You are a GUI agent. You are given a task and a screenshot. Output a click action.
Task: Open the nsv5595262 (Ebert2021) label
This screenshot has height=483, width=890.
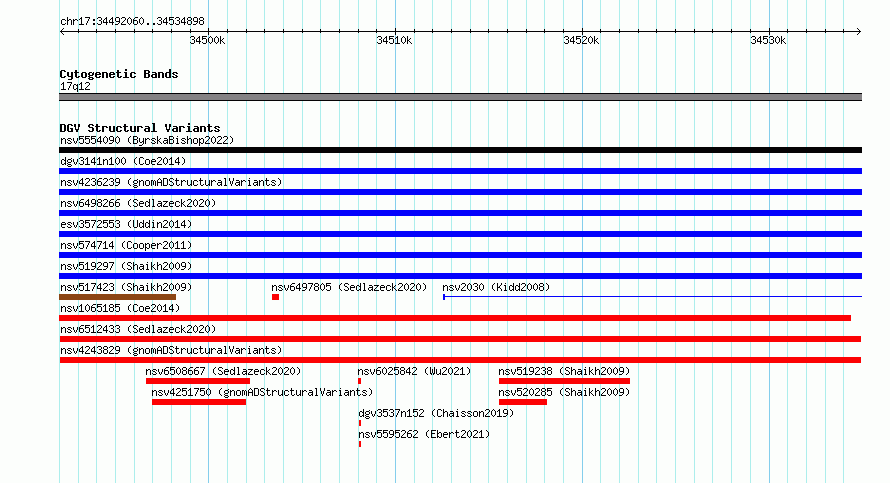pyautogui.click(x=424, y=434)
